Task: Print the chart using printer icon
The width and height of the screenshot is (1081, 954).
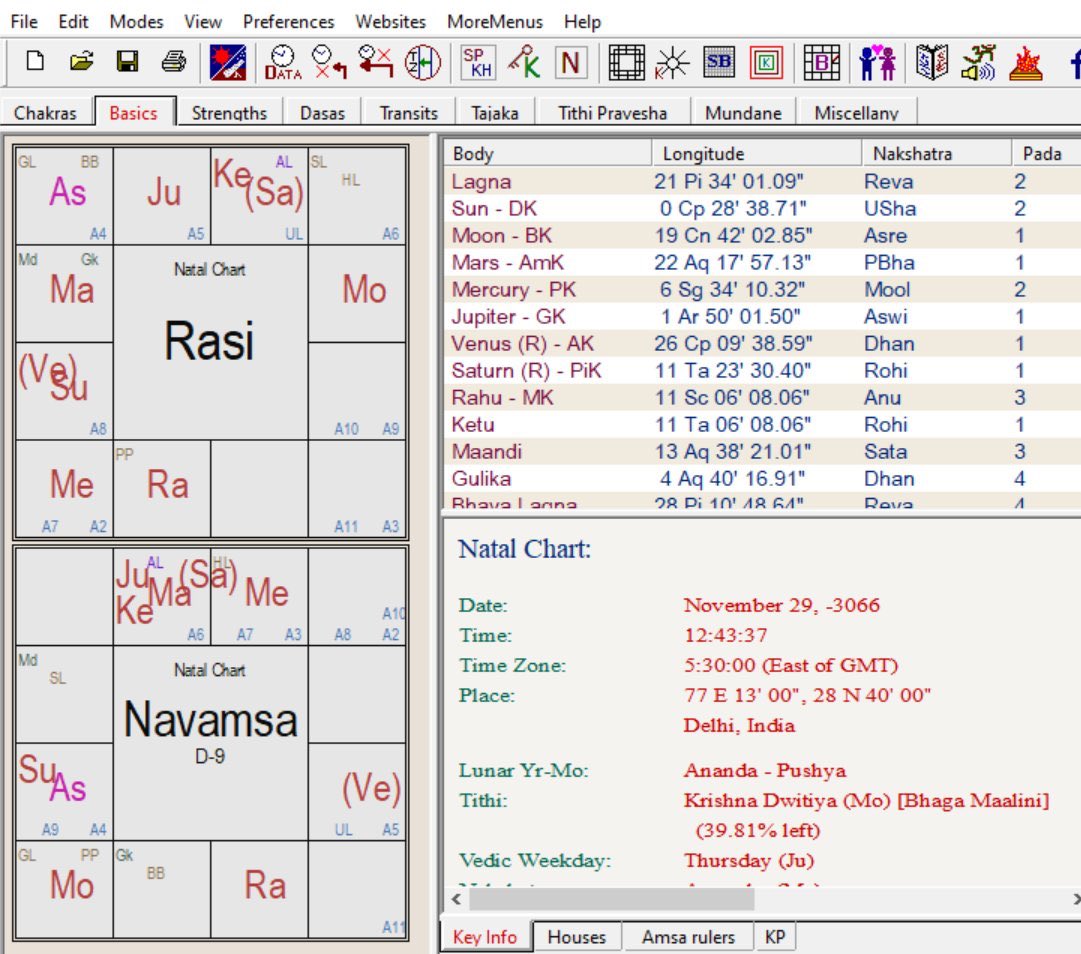Action: coord(173,62)
